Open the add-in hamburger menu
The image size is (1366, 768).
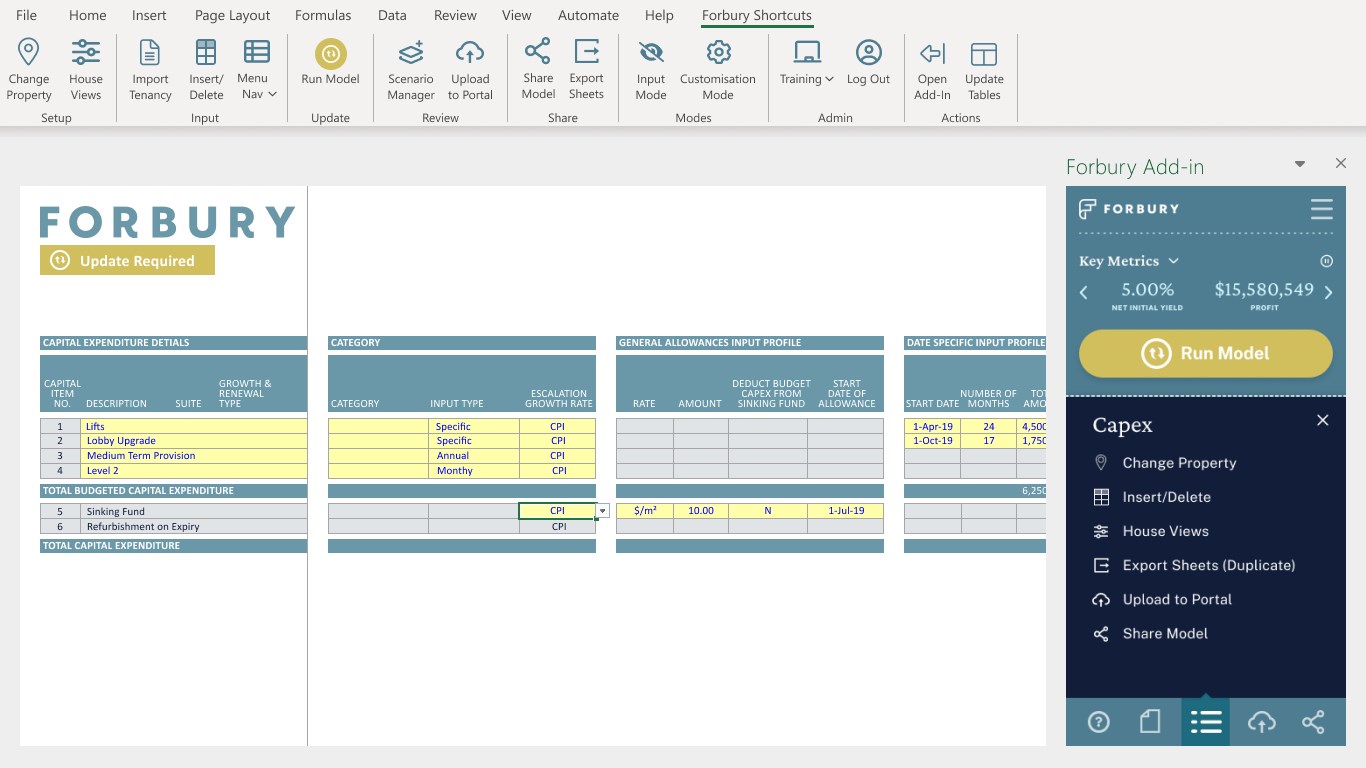coord(1322,209)
